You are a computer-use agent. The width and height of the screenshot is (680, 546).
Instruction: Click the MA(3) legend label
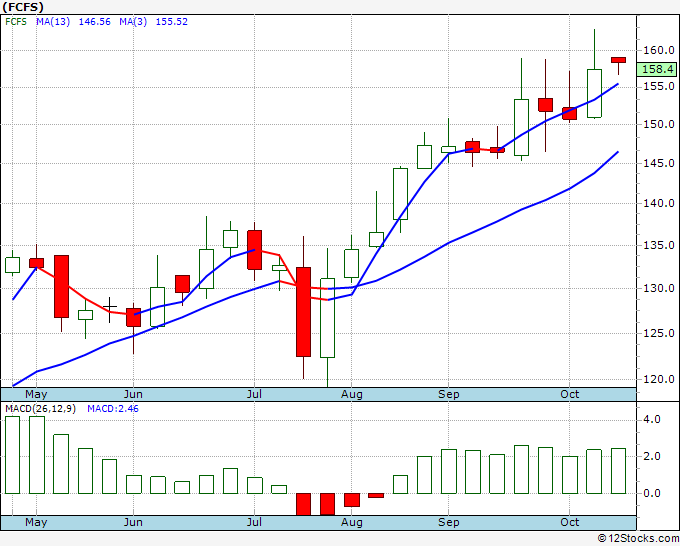(x=133, y=22)
